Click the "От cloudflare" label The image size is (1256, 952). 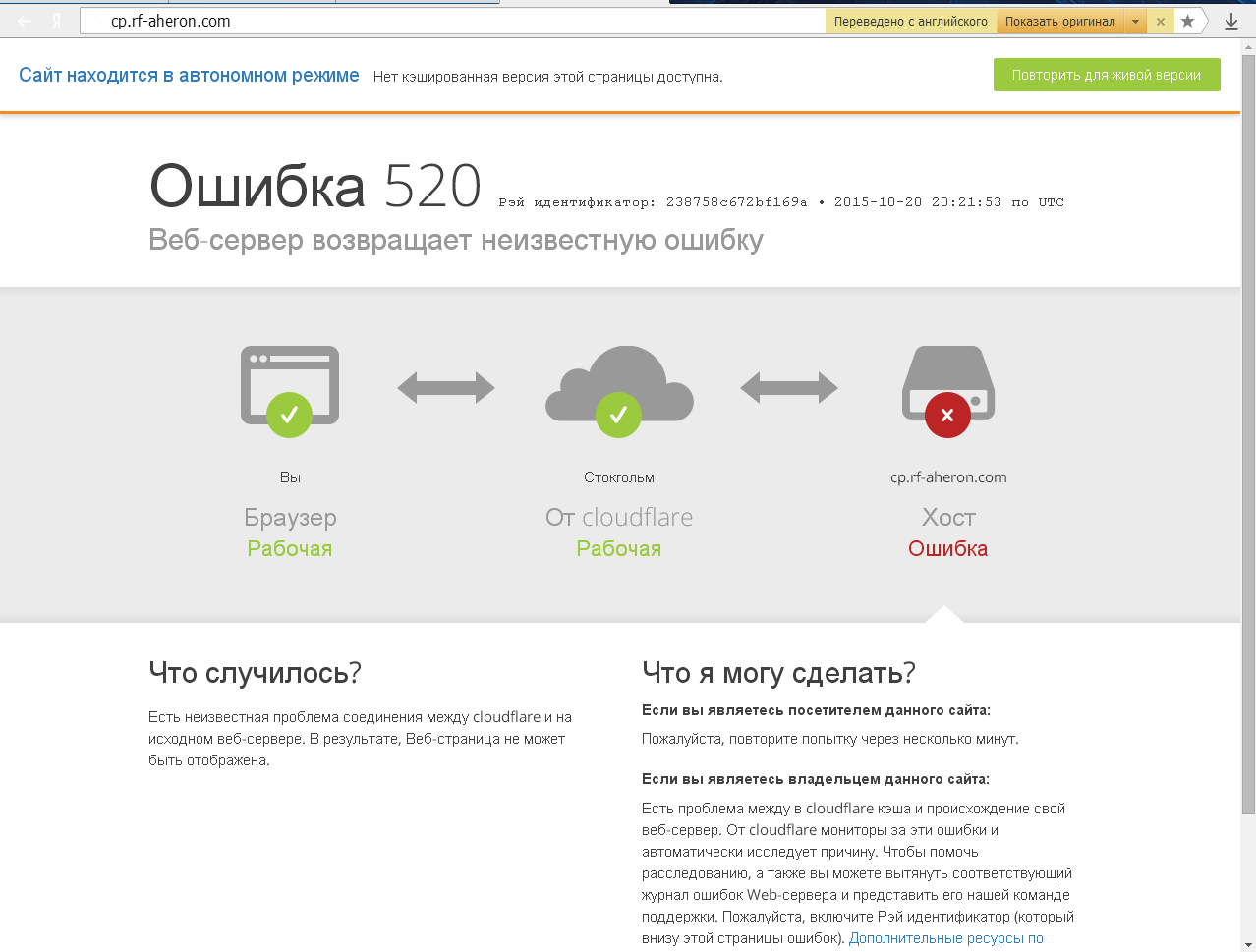pyautogui.click(x=619, y=518)
